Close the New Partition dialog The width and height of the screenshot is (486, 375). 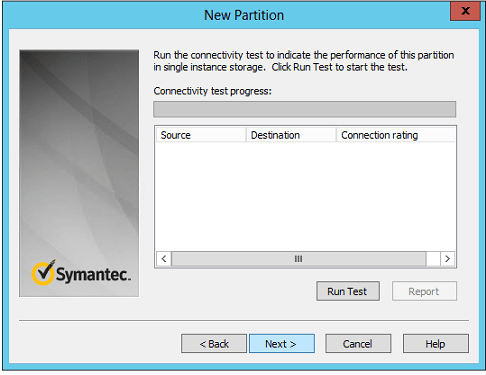(465, 11)
